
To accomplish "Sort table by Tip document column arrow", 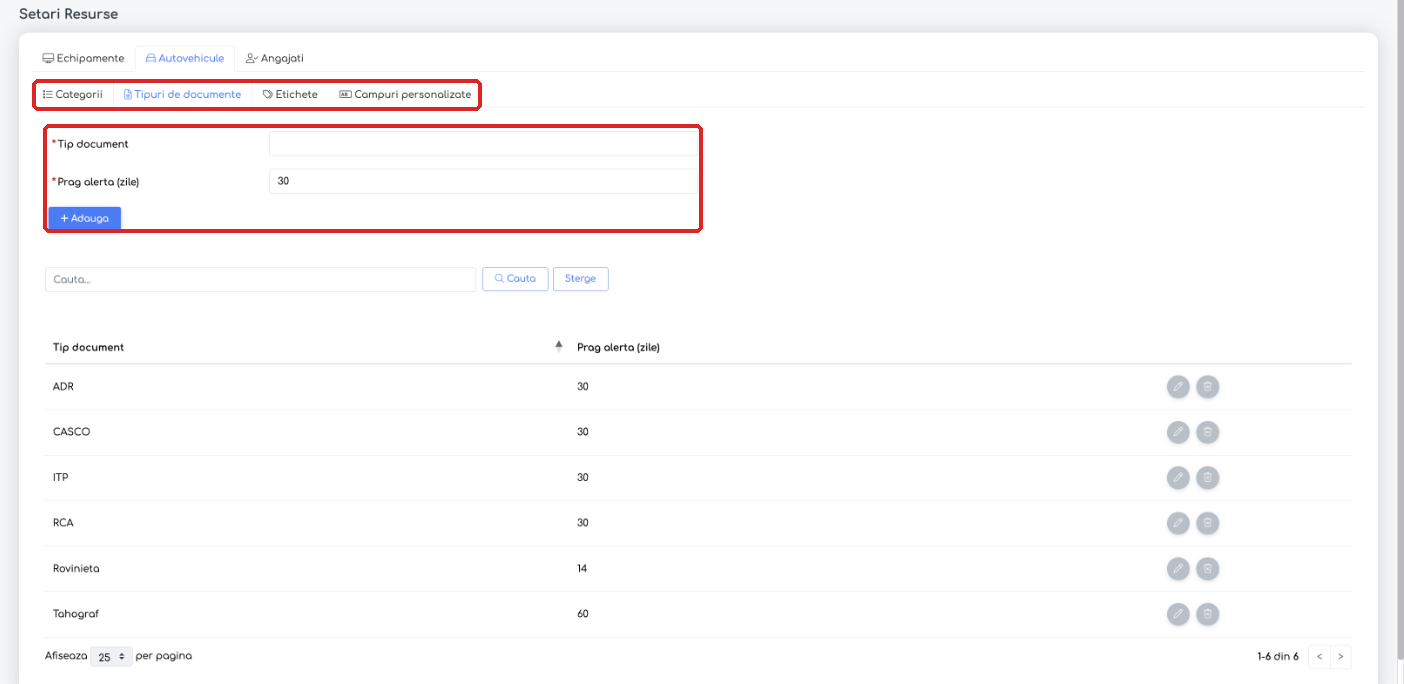I will [559, 347].
